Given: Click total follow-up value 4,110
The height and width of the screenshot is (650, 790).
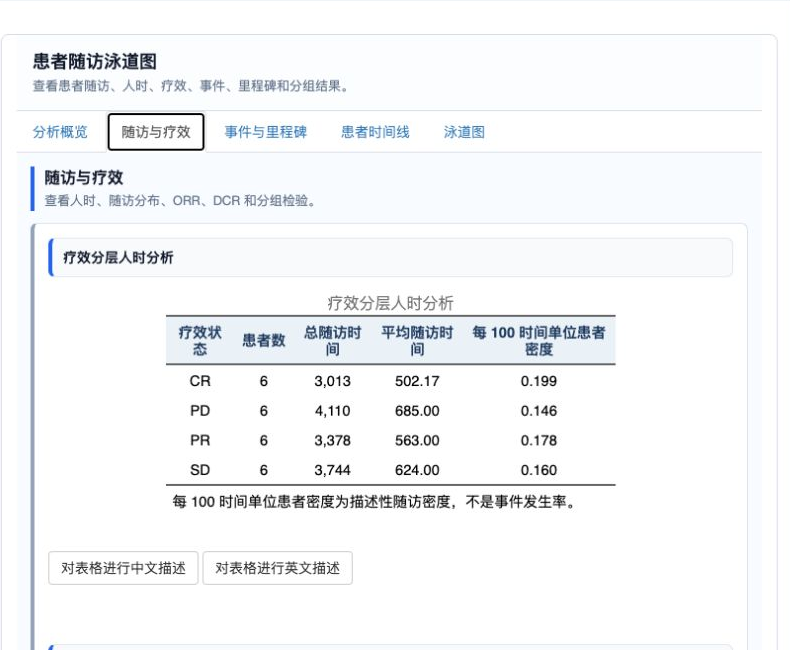Looking at the screenshot, I should (333, 411).
